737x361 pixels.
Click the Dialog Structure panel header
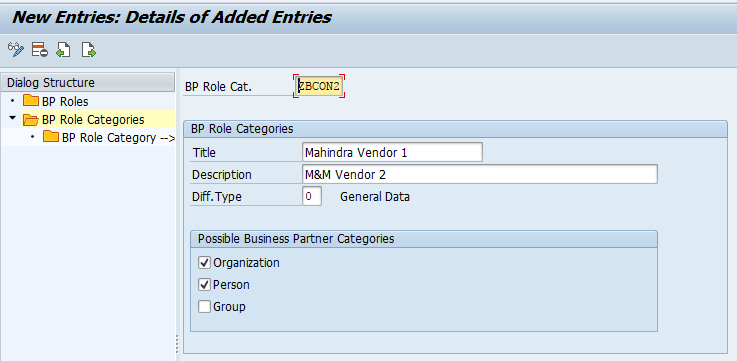88,82
